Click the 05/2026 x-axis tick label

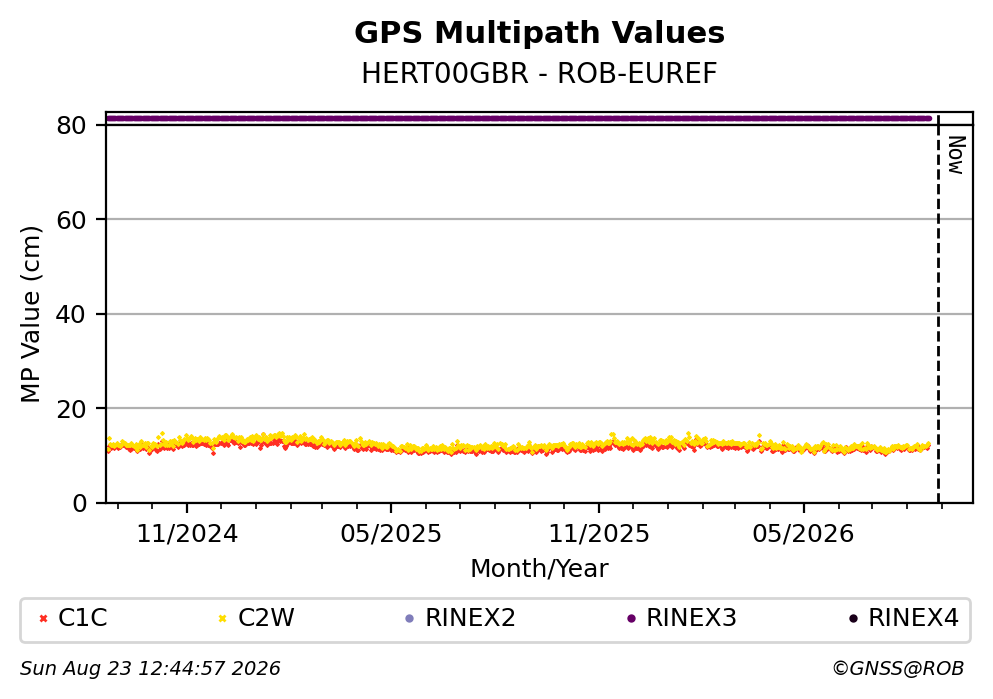point(803,534)
